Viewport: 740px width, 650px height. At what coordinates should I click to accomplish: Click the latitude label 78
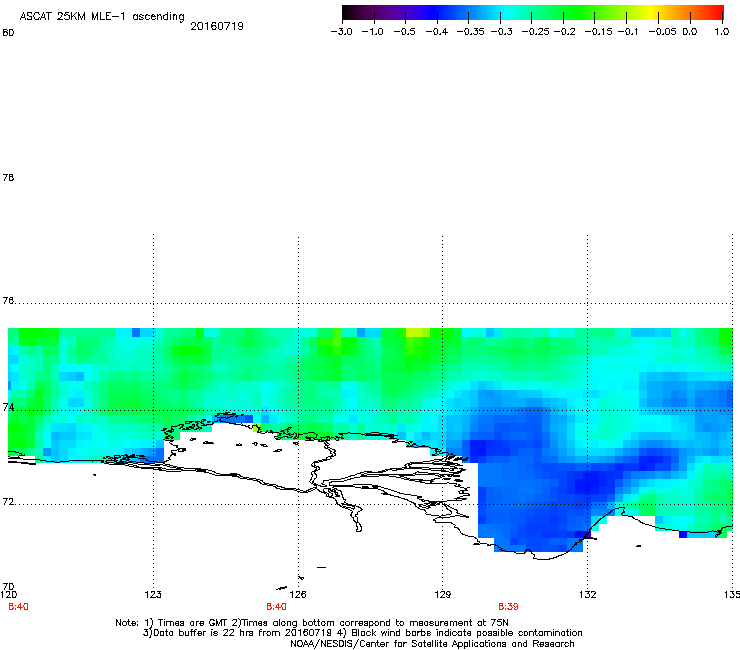[x=8, y=177]
